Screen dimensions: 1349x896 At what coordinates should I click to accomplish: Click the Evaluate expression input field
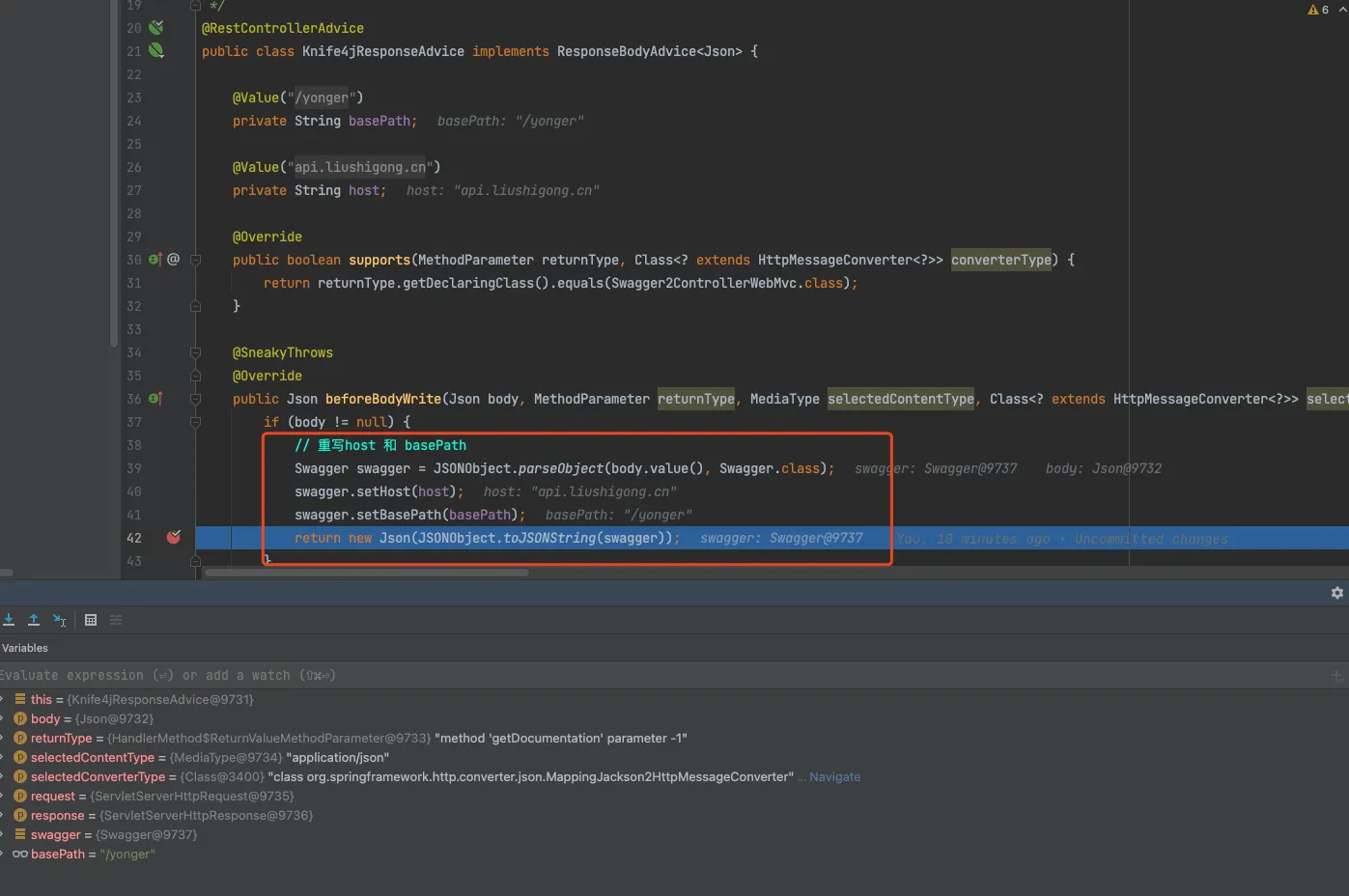tap(579, 675)
